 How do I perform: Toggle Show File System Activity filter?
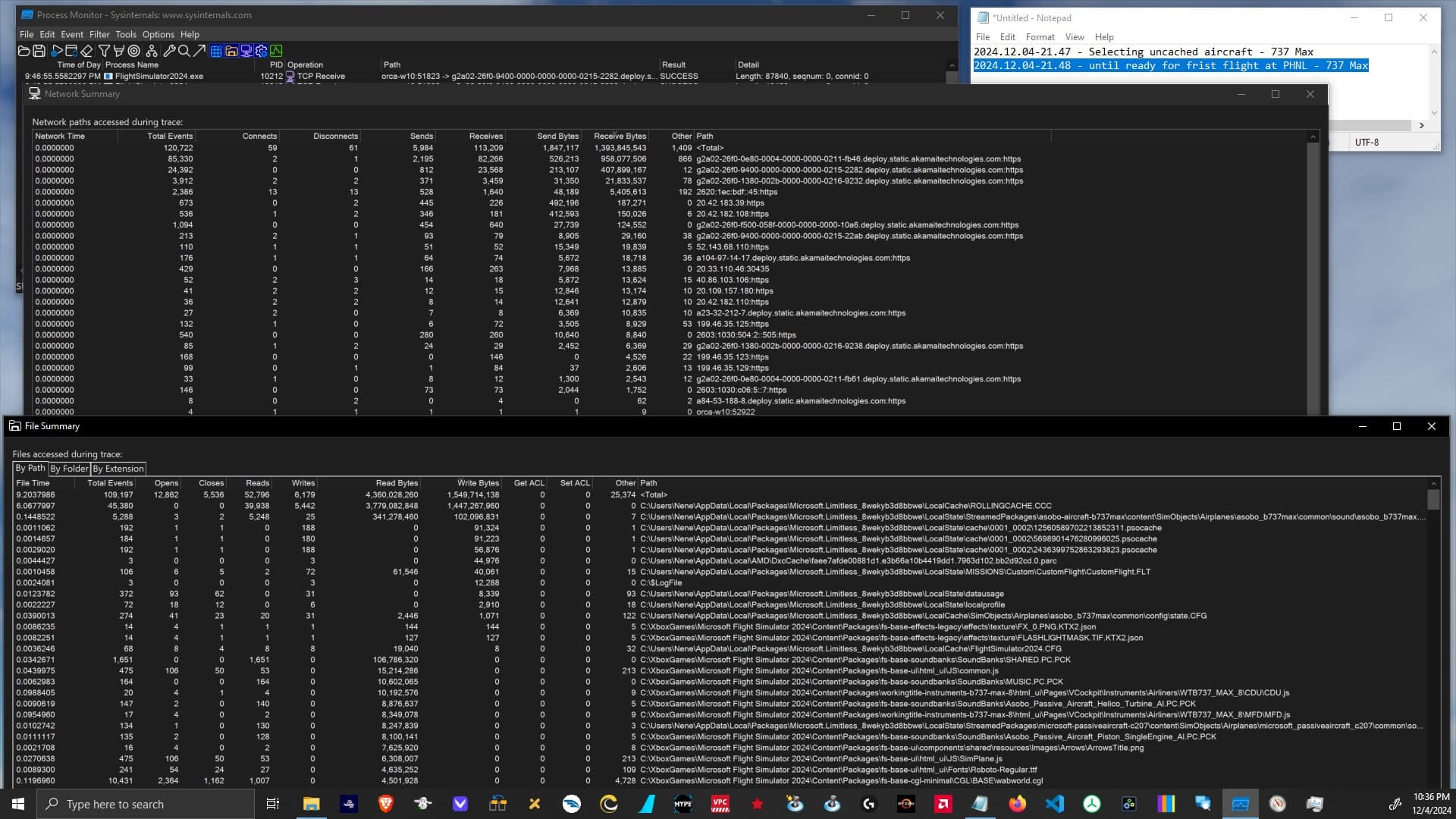(231, 51)
